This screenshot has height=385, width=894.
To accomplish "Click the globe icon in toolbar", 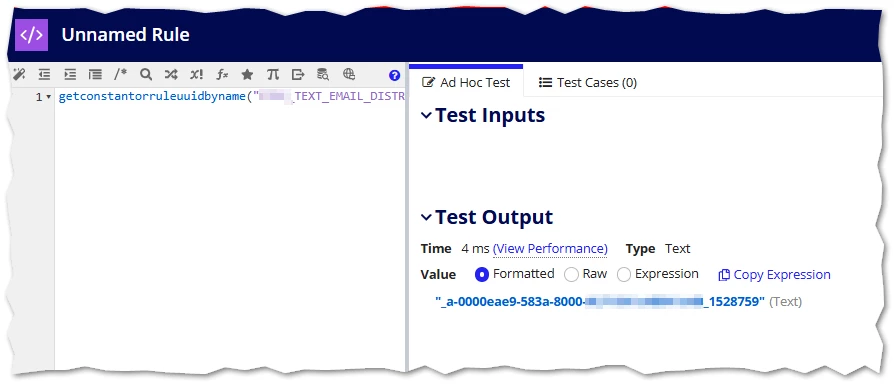I will tap(349, 74).
